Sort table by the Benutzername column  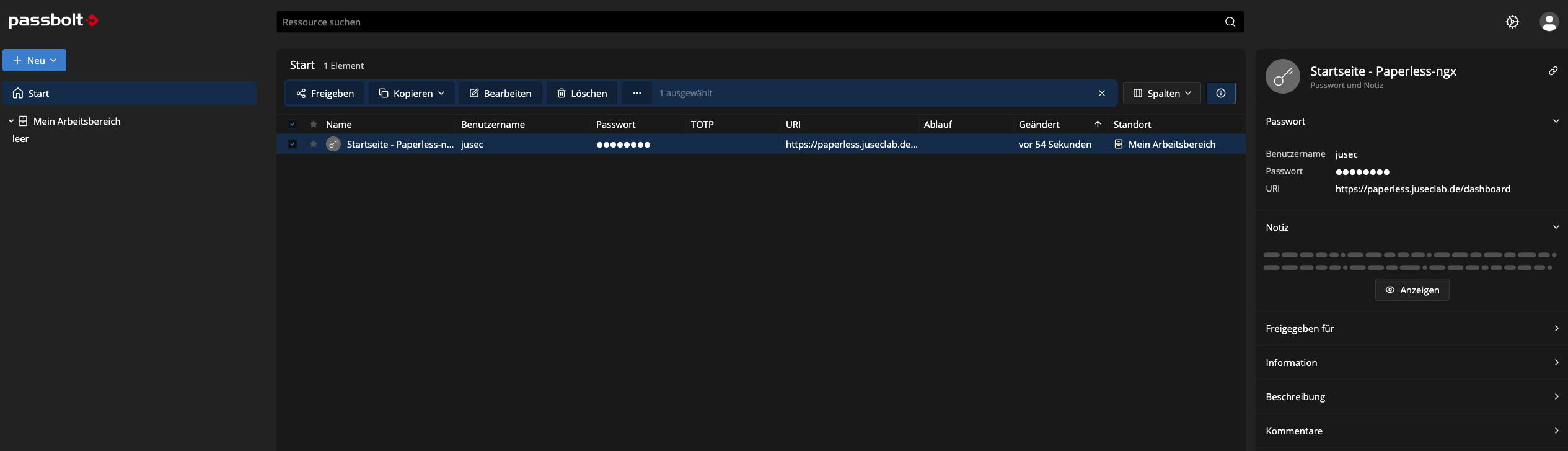coord(493,124)
